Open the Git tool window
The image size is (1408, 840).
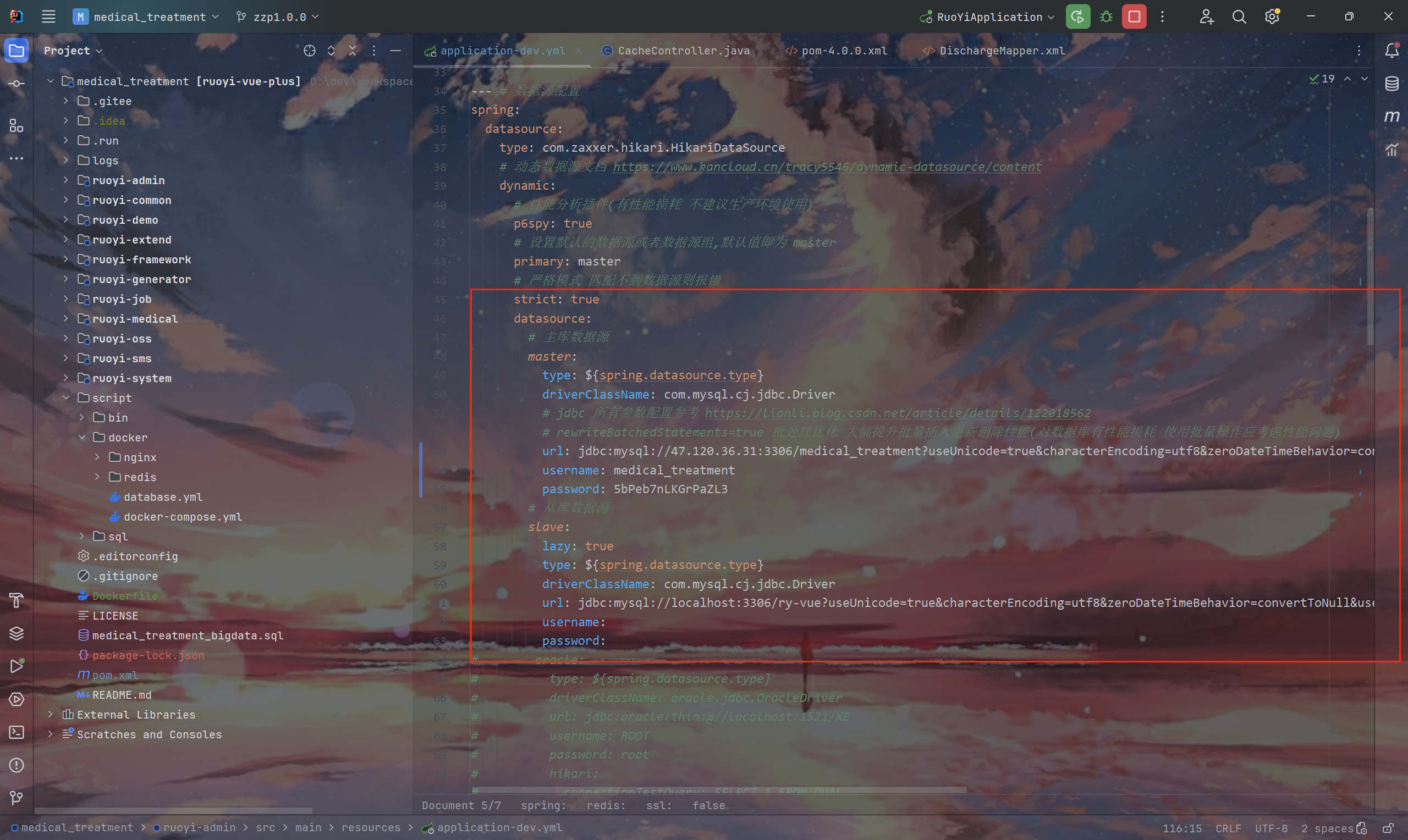point(16,798)
